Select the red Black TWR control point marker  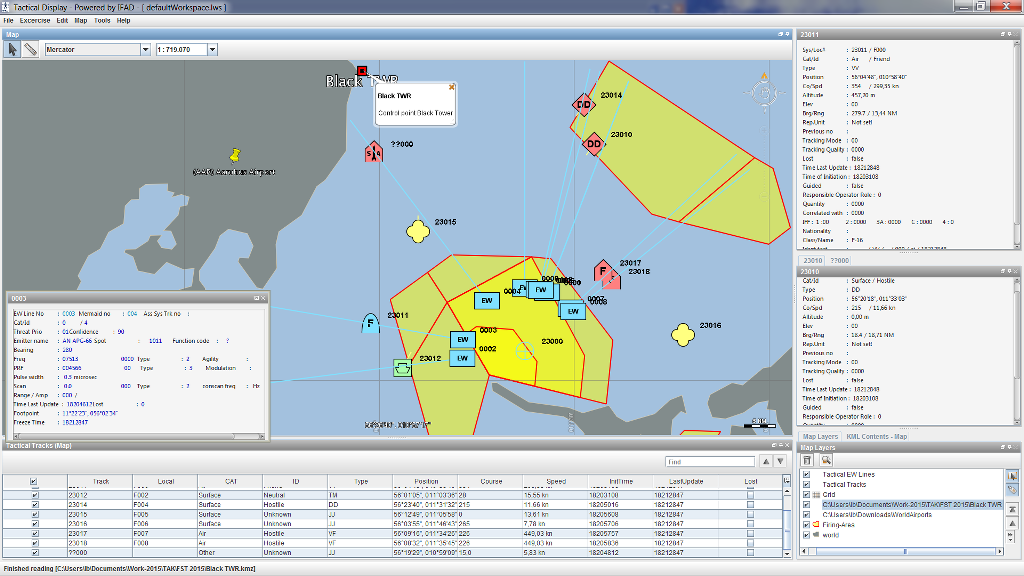point(361,70)
